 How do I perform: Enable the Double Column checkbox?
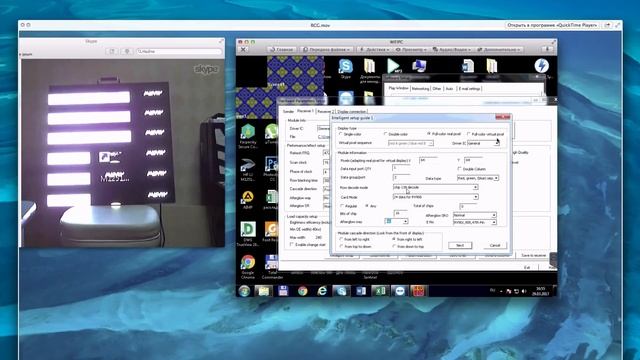[x=471, y=169]
